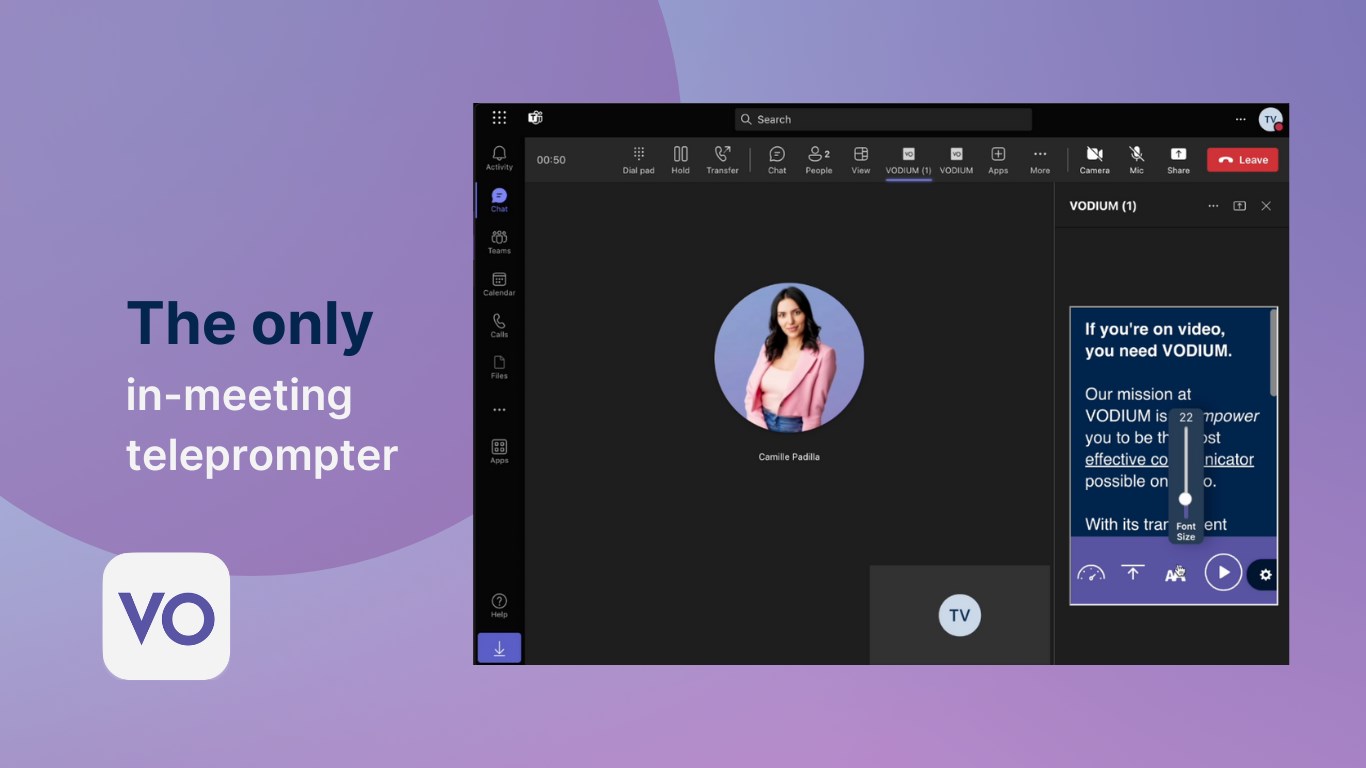Image resolution: width=1366 pixels, height=768 pixels.
Task: Toggle the font size control icon
Action: [1175, 573]
